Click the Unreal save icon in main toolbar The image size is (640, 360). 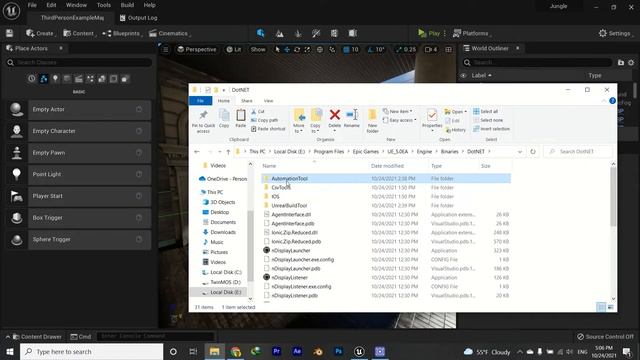click(x=9, y=33)
